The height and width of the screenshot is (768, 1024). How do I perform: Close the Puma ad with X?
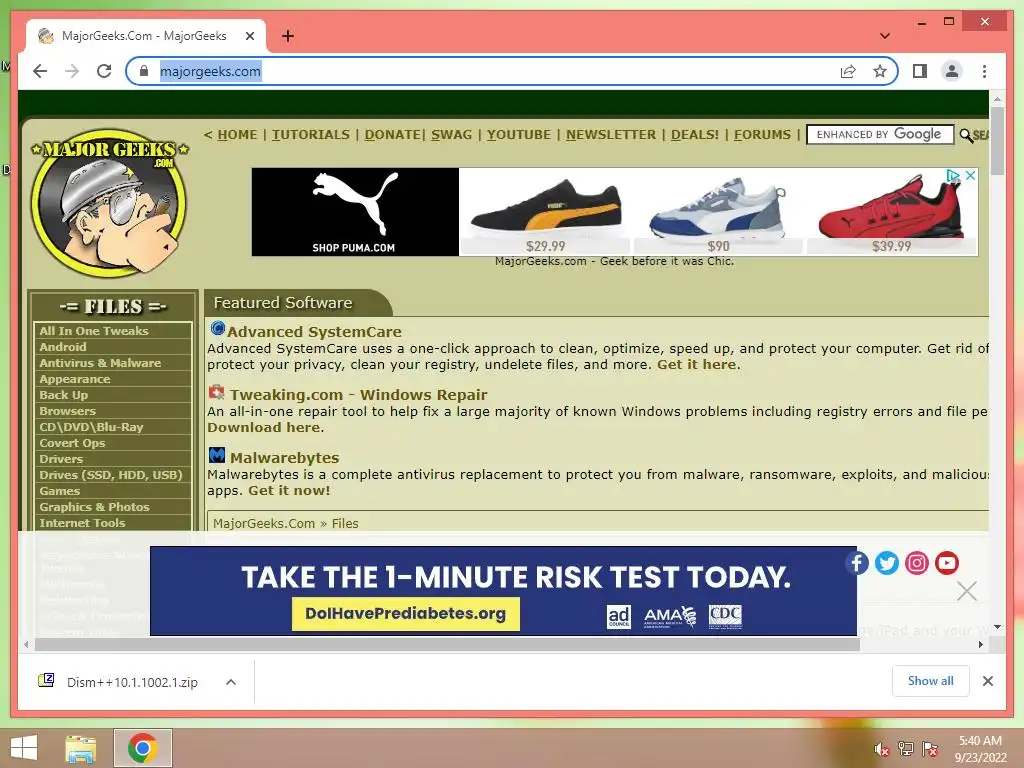pos(970,175)
